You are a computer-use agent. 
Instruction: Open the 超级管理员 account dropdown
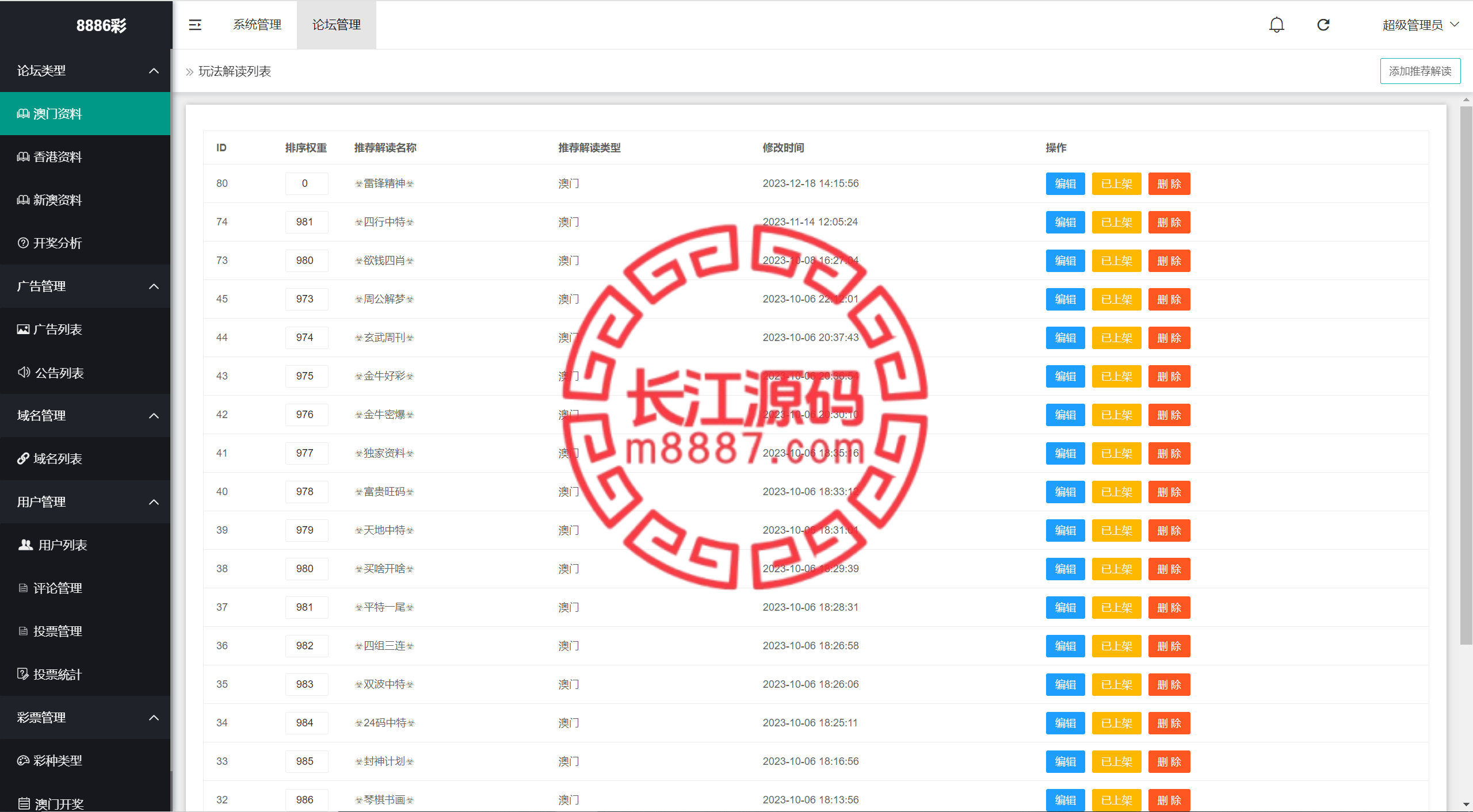pos(1421,25)
